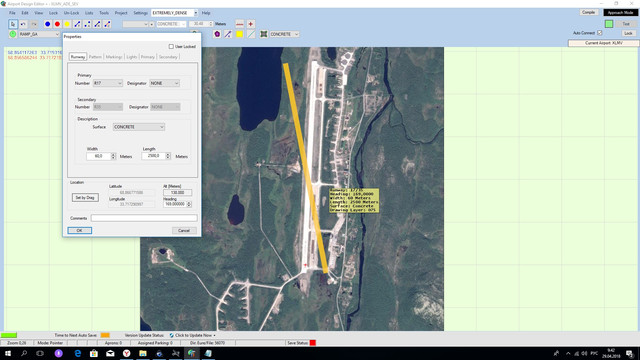Select the yellow circle node tool
Screen dimensions: 640x360
pyautogui.click(x=67, y=24)
